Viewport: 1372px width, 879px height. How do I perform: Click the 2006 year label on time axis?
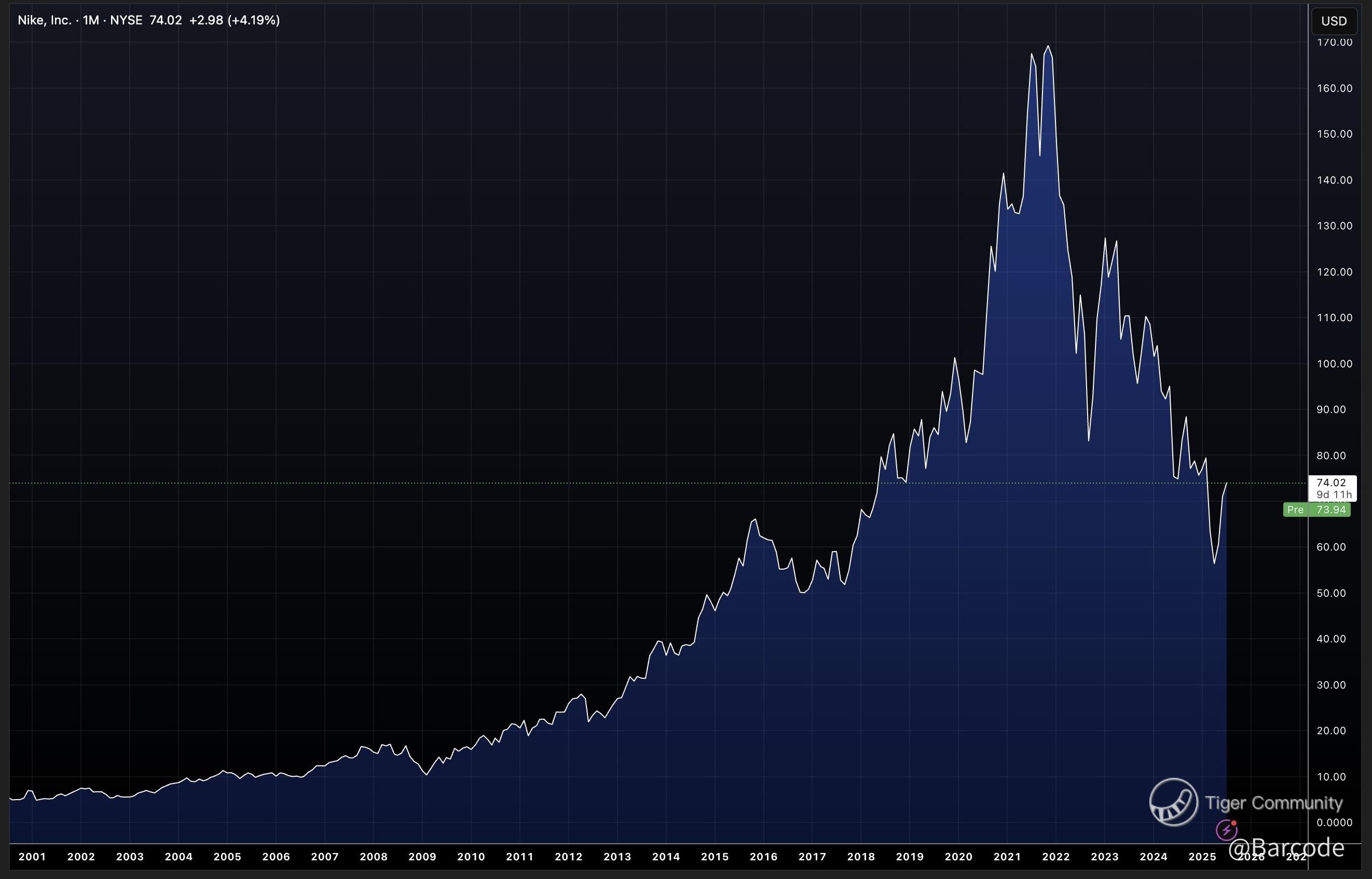tap(276, 857)
